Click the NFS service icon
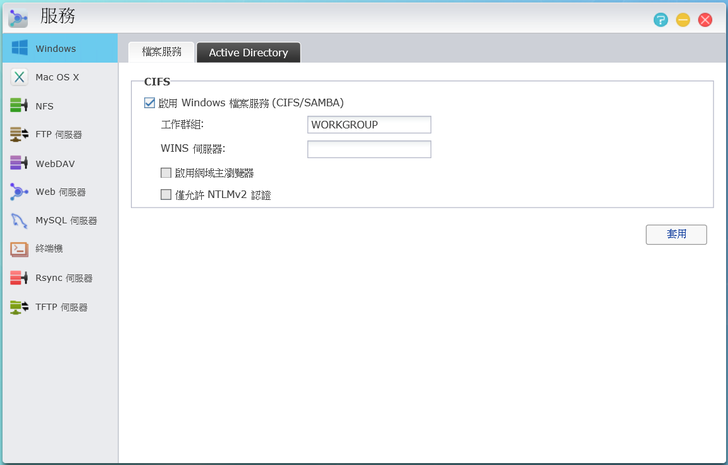The image size is (728, 465). click(19, 105)
